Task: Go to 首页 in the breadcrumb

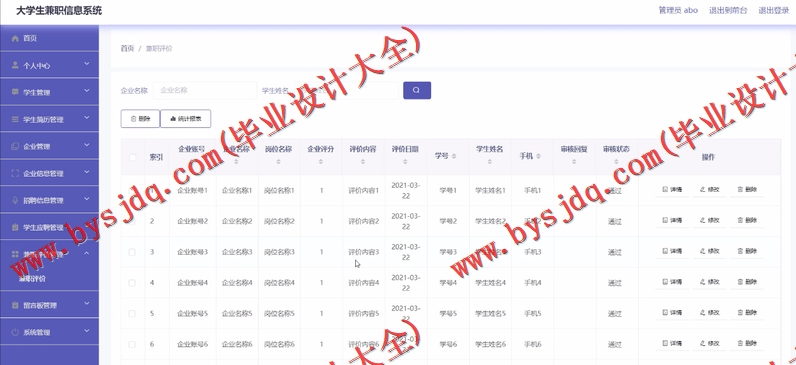Action: pyautogui.click(x=127, y=49)
